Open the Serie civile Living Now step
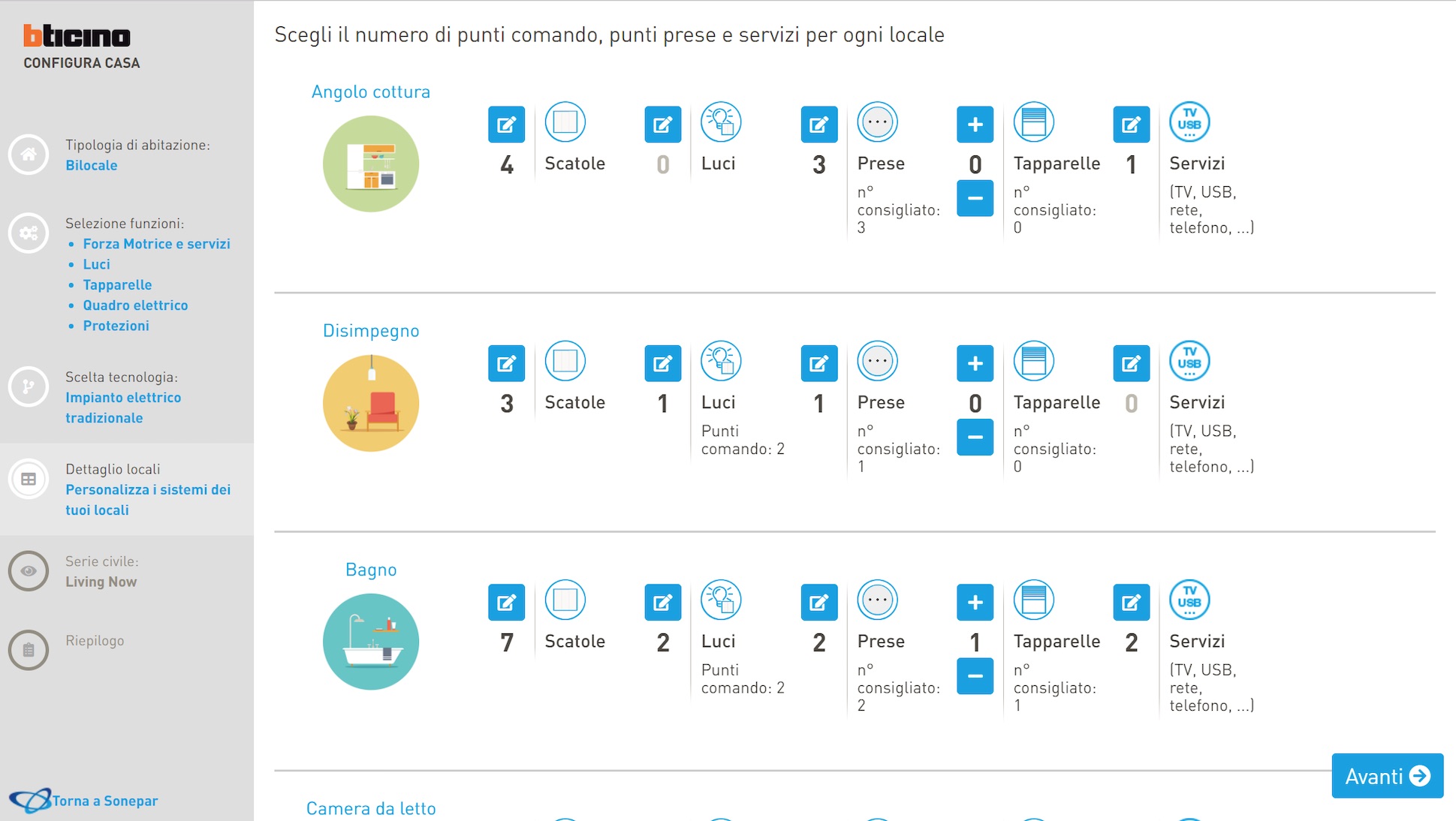1456x821 pixels. point(101,582)
